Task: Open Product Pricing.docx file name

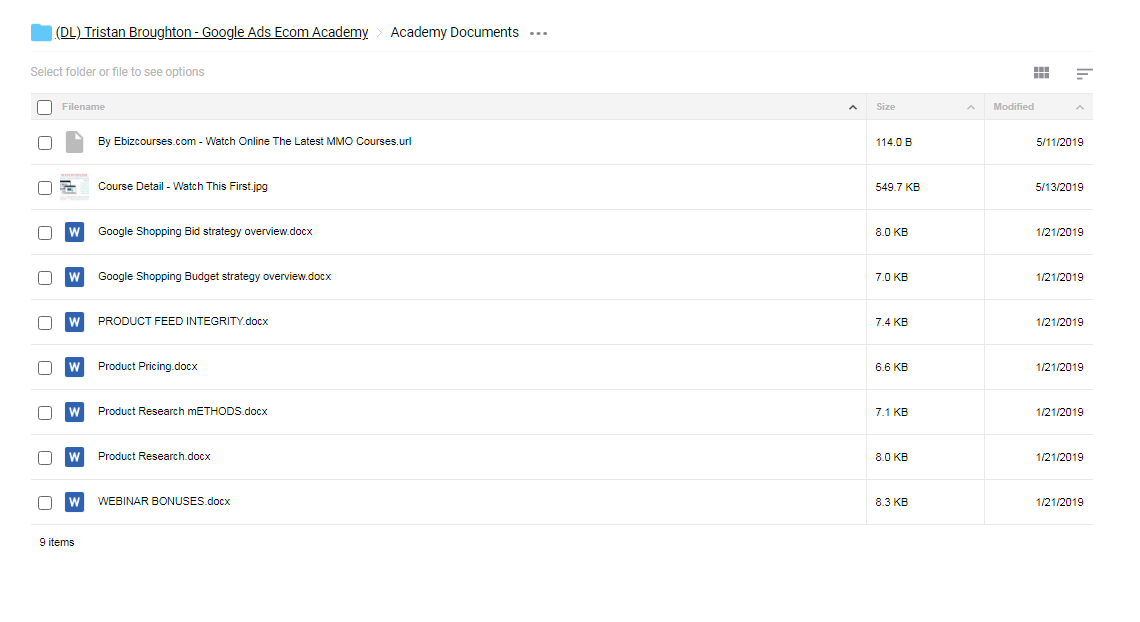Action: (x=148, y=367)
